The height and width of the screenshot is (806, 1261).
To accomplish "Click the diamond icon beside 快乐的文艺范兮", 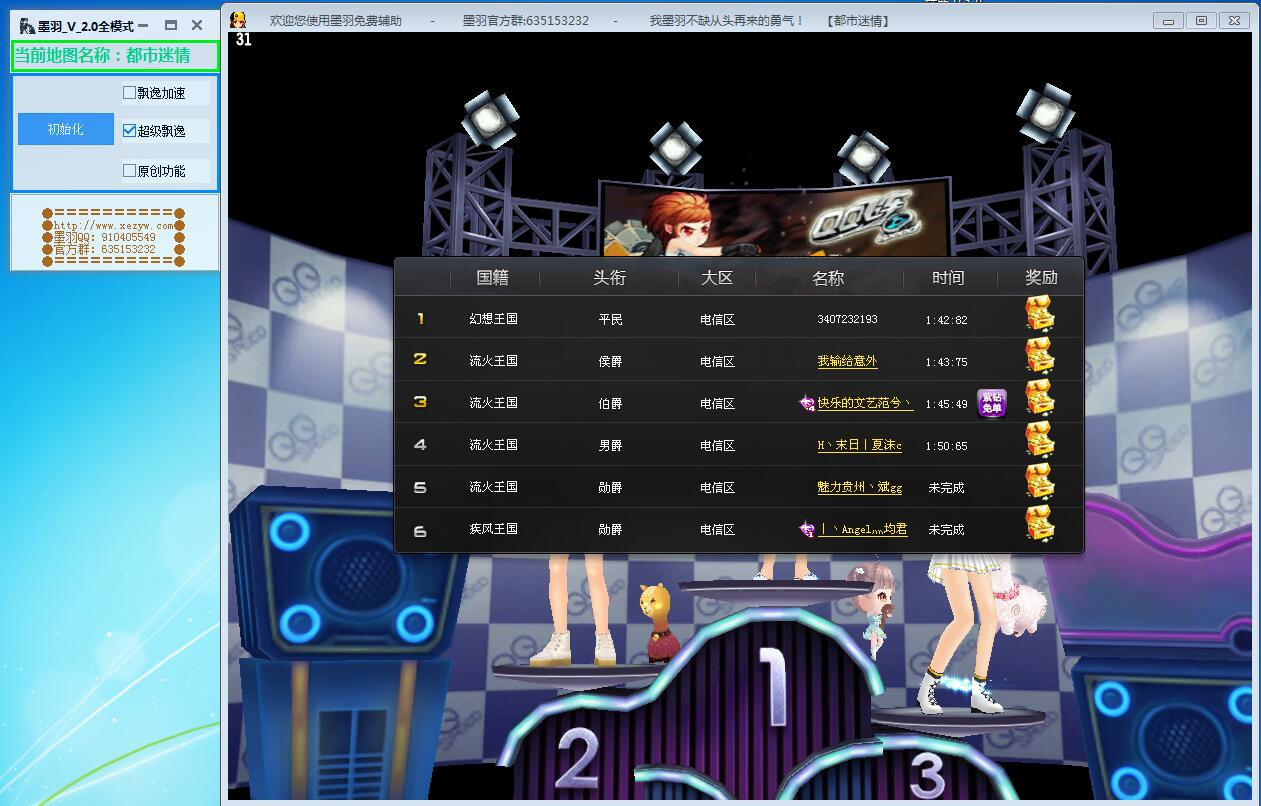I will (807, 404).
